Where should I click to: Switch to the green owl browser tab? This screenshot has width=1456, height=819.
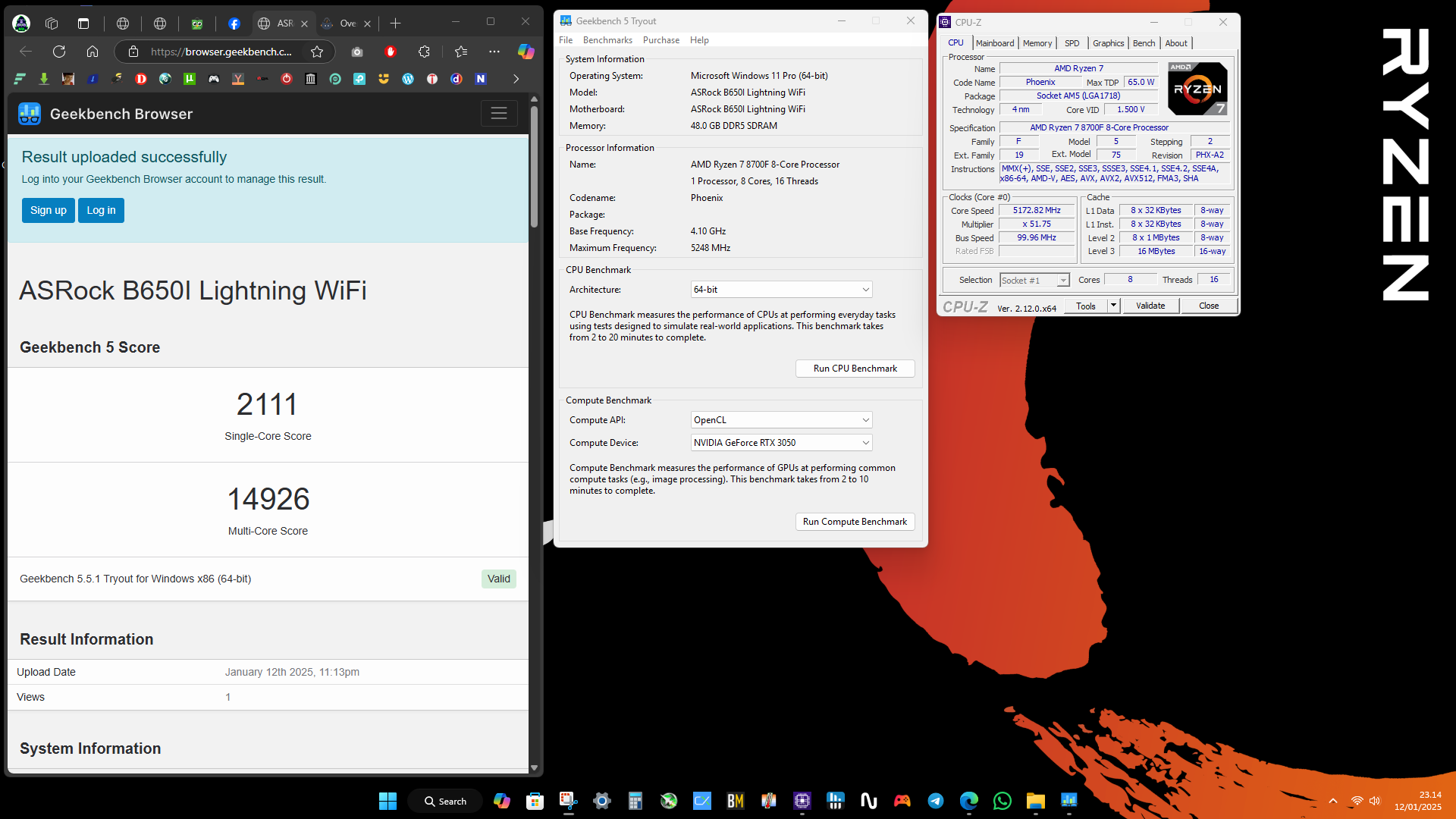pyautogui.click(x=197, y=24)
